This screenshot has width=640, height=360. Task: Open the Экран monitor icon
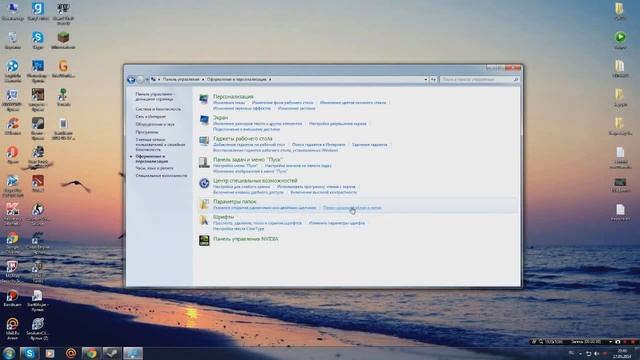point(204,120)
